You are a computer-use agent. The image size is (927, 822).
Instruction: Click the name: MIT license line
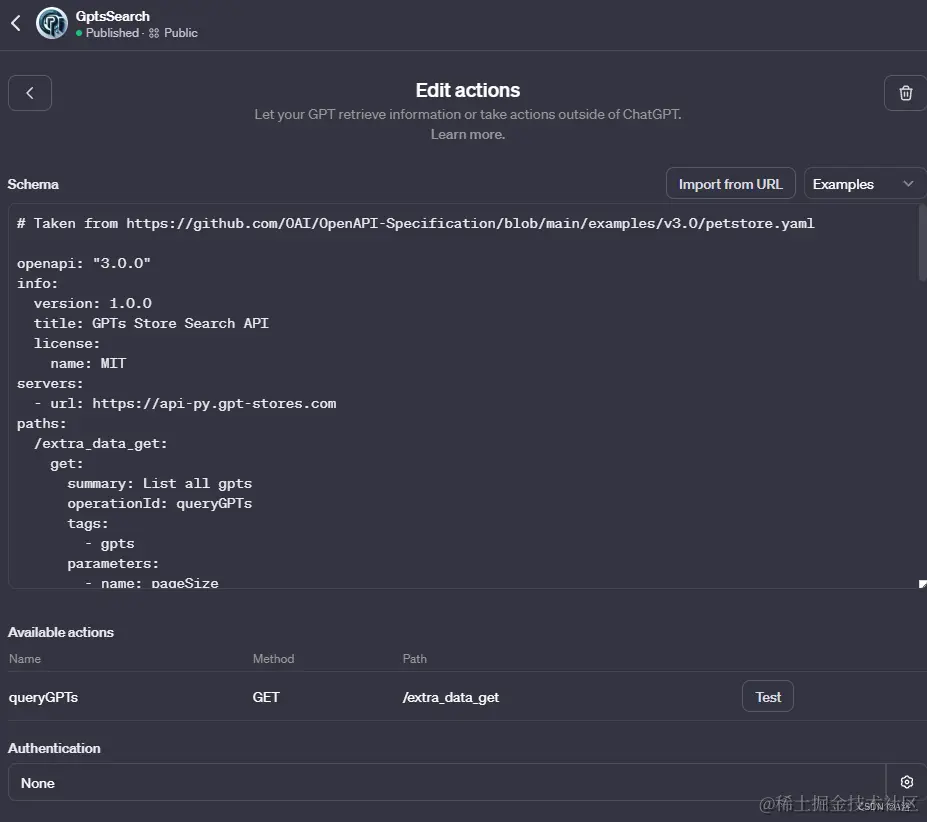[88, 363]
